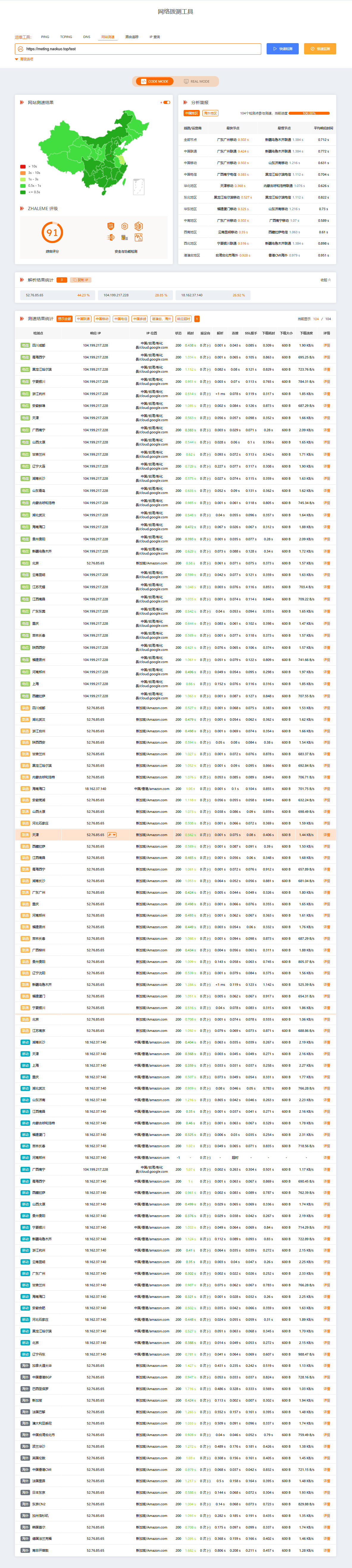The height and width of the screenshot is (1568, 352).
Task: Click the URL input field
Action: pyautogui.click(x=138, y=49)
